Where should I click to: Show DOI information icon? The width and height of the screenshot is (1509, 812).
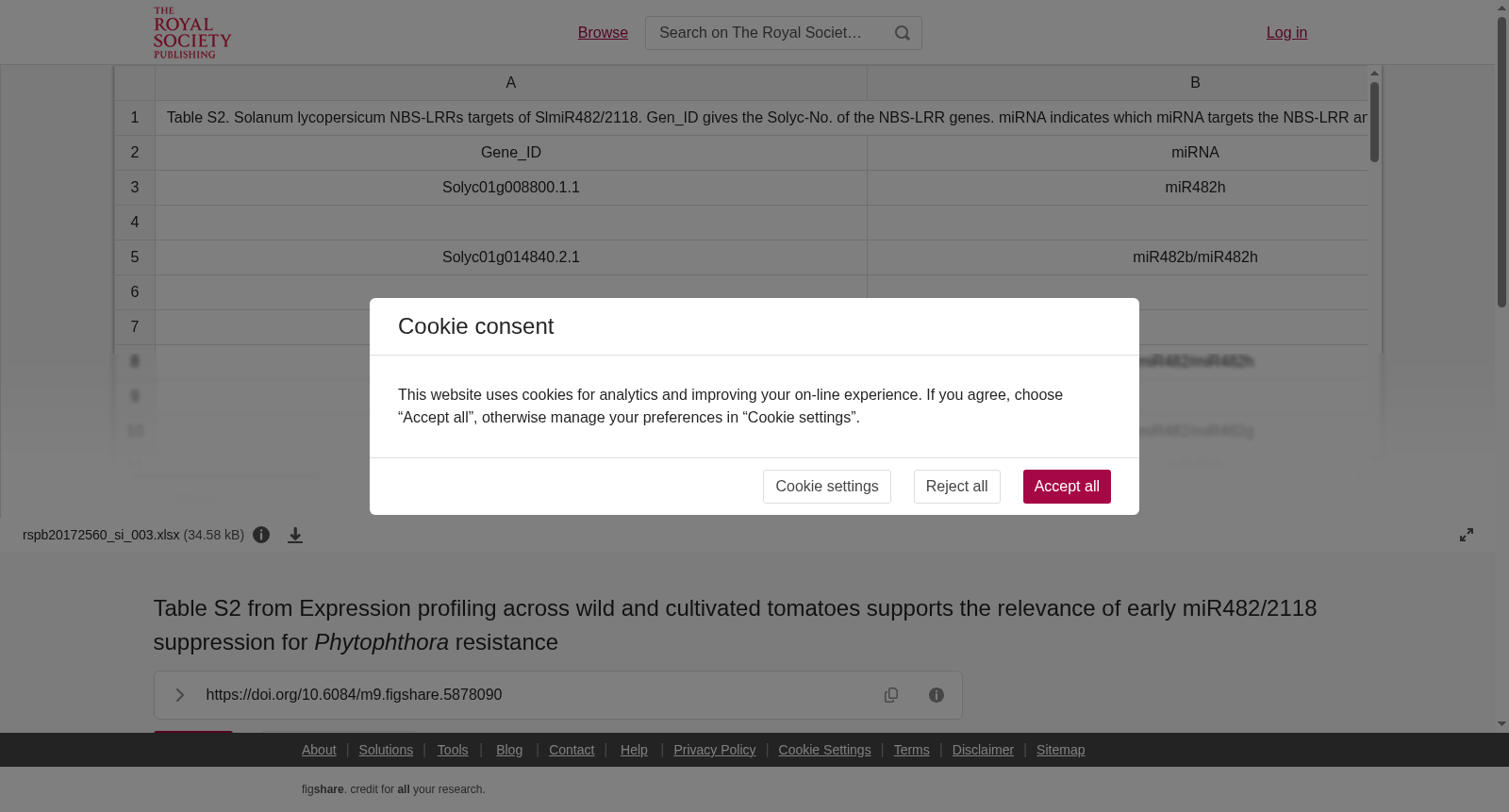coord(937,695)
